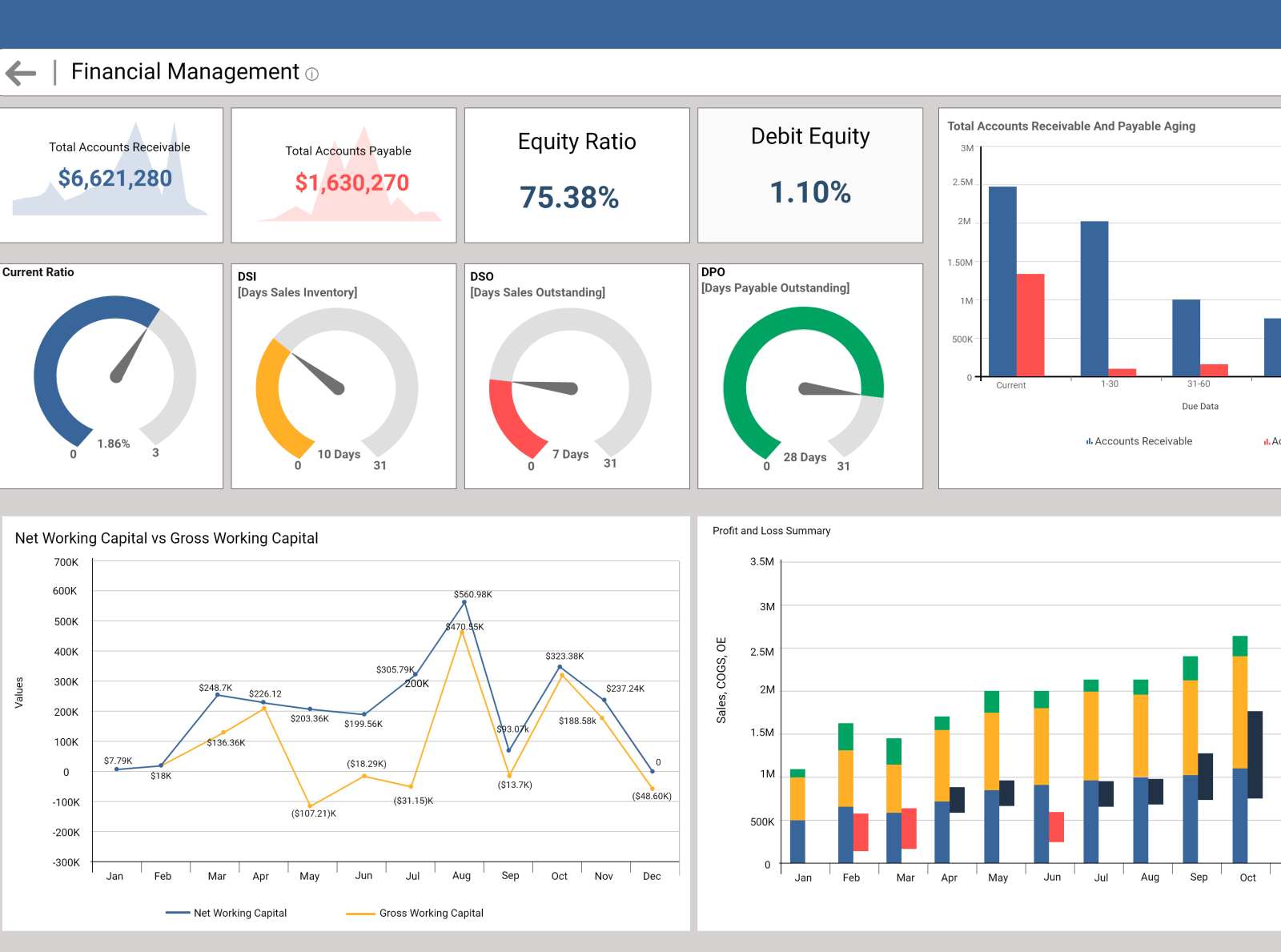This screenshot has height=952, width=1281.
Task: Click the $248.7K March data label
Action: (x=215, y=688)
